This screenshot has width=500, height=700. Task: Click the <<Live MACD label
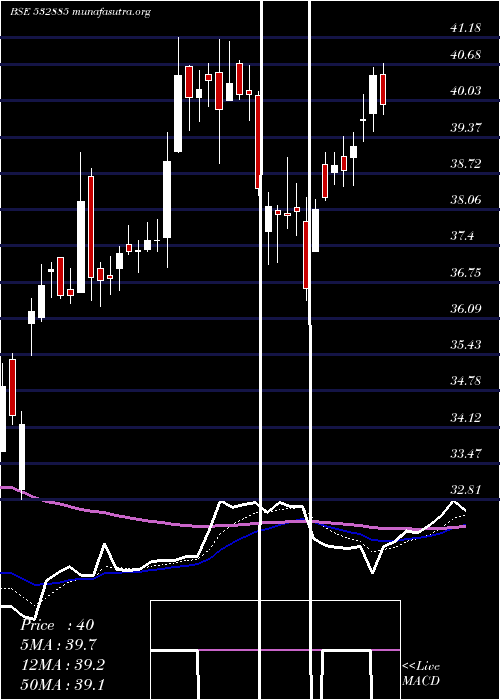coord(421,674)
